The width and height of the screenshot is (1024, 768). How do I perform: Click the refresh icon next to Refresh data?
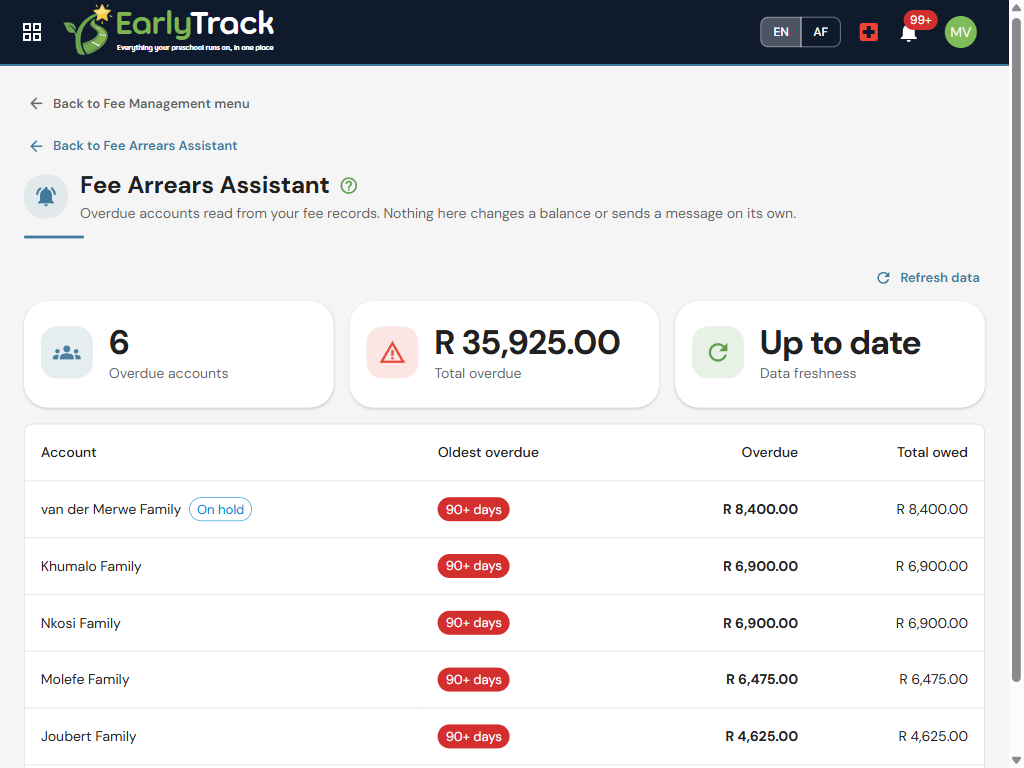point(883,278)
